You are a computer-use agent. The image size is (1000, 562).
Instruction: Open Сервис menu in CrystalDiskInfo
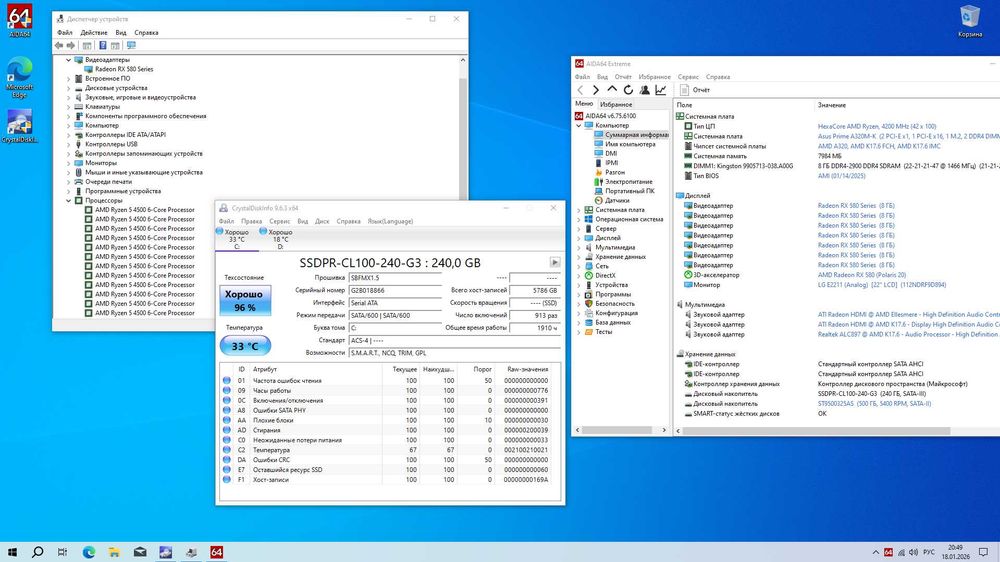(x=279, y=221)
